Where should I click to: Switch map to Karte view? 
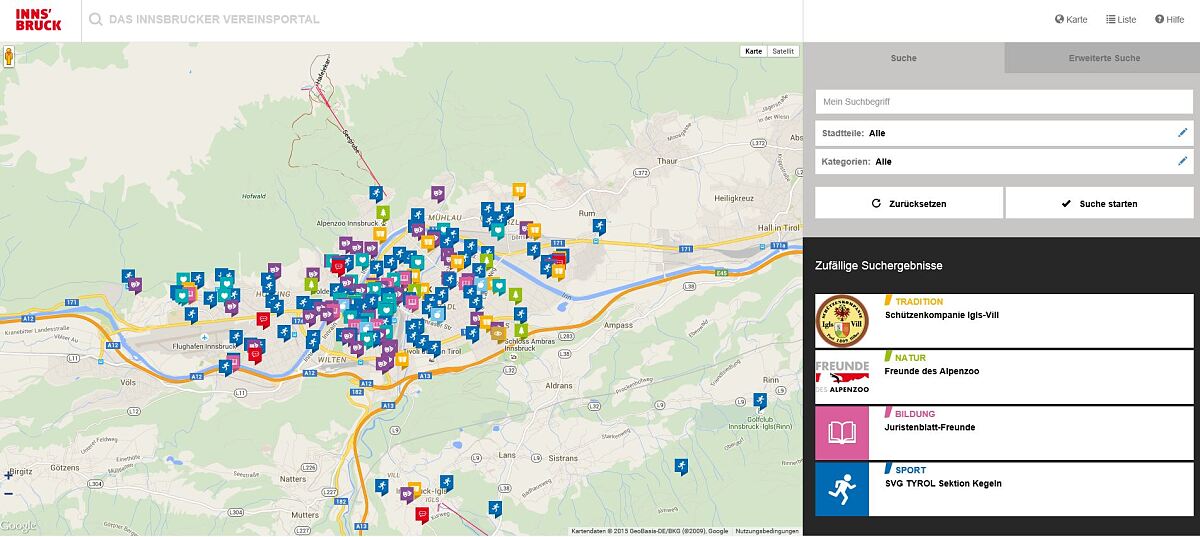coord(754,51)
